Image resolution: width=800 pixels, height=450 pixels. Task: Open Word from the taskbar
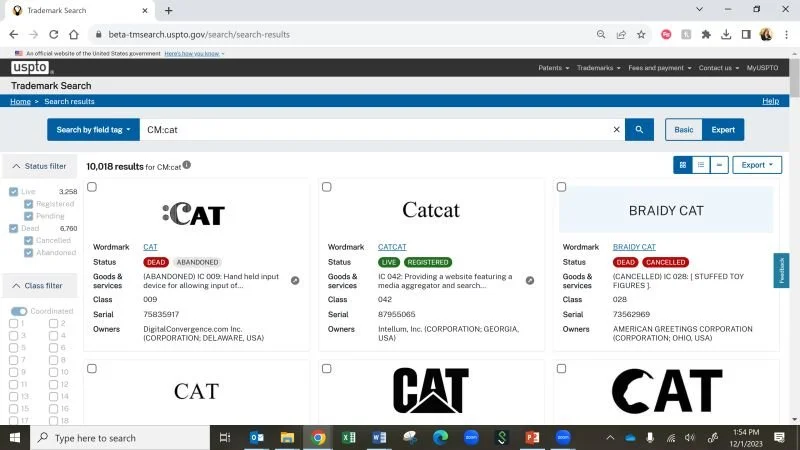pyautogui.click(x=379, y=438)
